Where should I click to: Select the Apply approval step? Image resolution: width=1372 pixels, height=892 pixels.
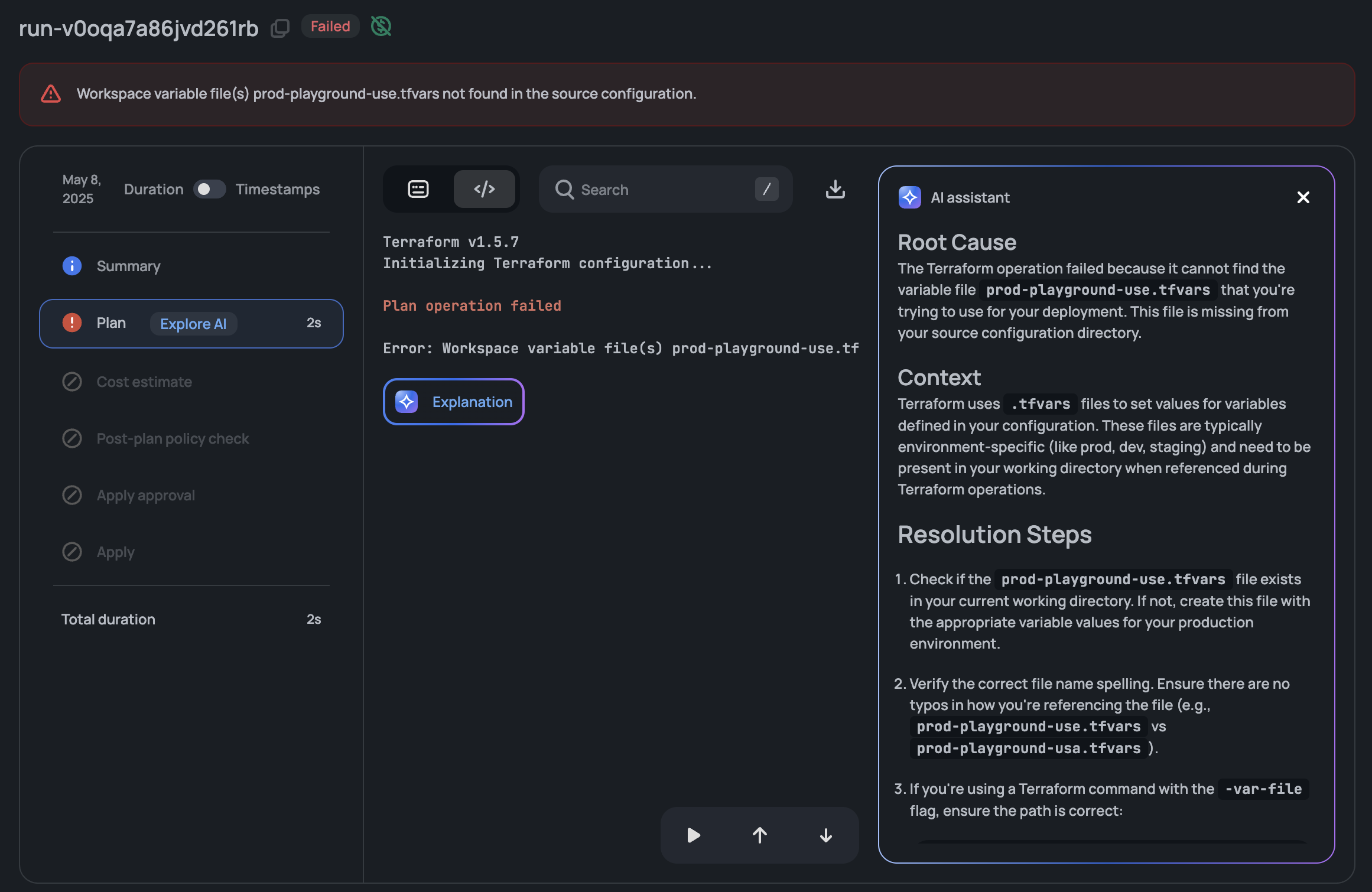(145, 495)
